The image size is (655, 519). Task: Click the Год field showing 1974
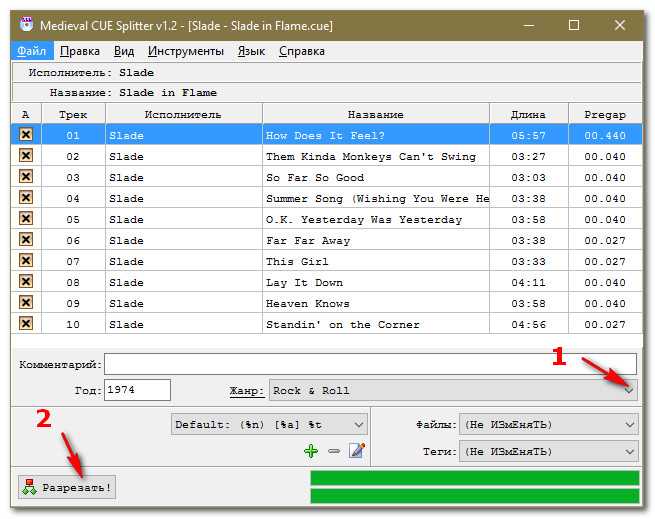pos(137,390)
